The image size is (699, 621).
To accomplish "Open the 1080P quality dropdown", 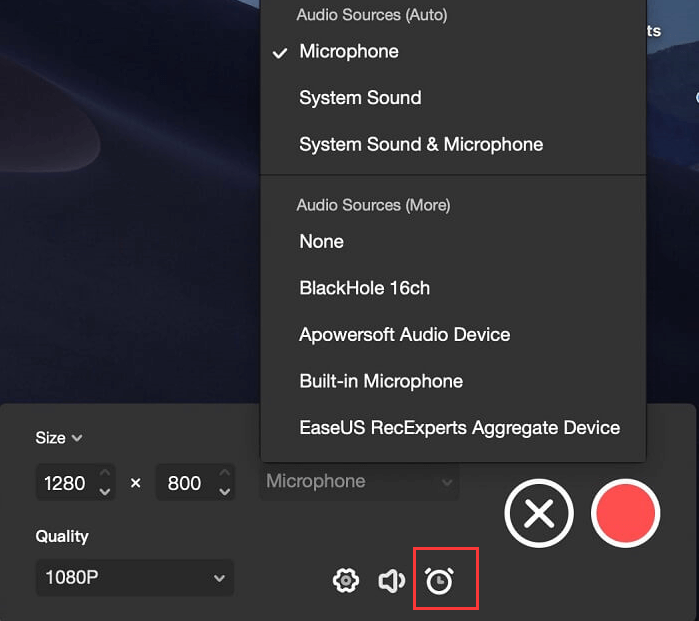I will [135, 577].
